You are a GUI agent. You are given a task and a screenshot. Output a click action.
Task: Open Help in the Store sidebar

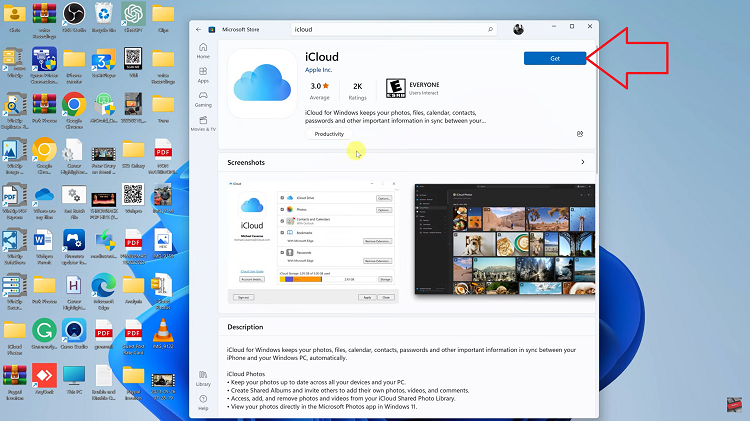coord(203,403)
